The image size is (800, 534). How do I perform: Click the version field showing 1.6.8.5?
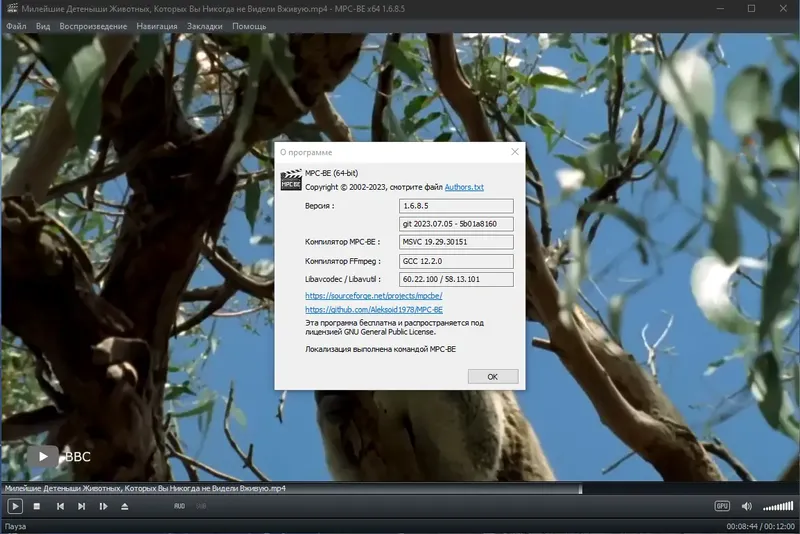click(x=456, y=206)
